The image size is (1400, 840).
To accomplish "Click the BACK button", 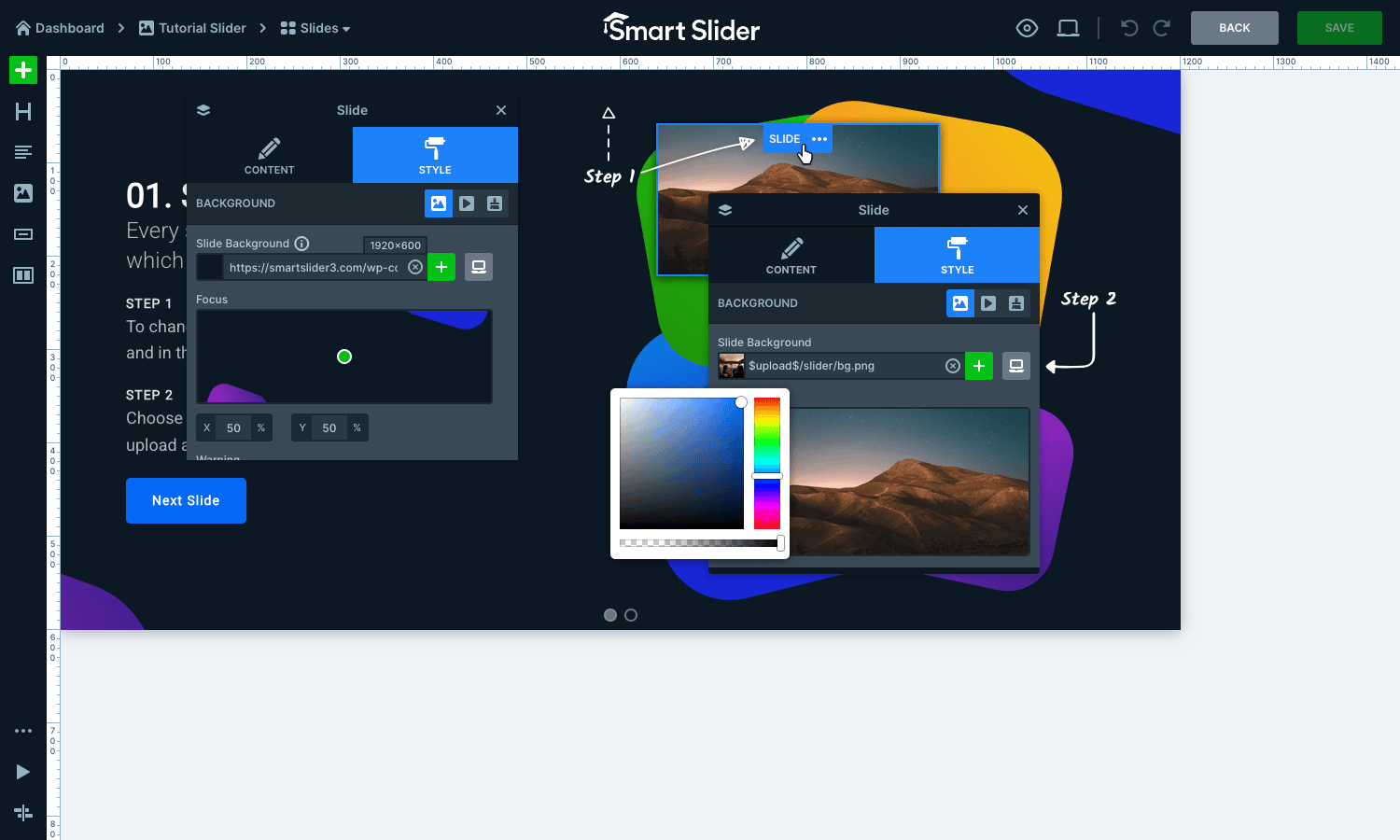I will click(1235, 28).
